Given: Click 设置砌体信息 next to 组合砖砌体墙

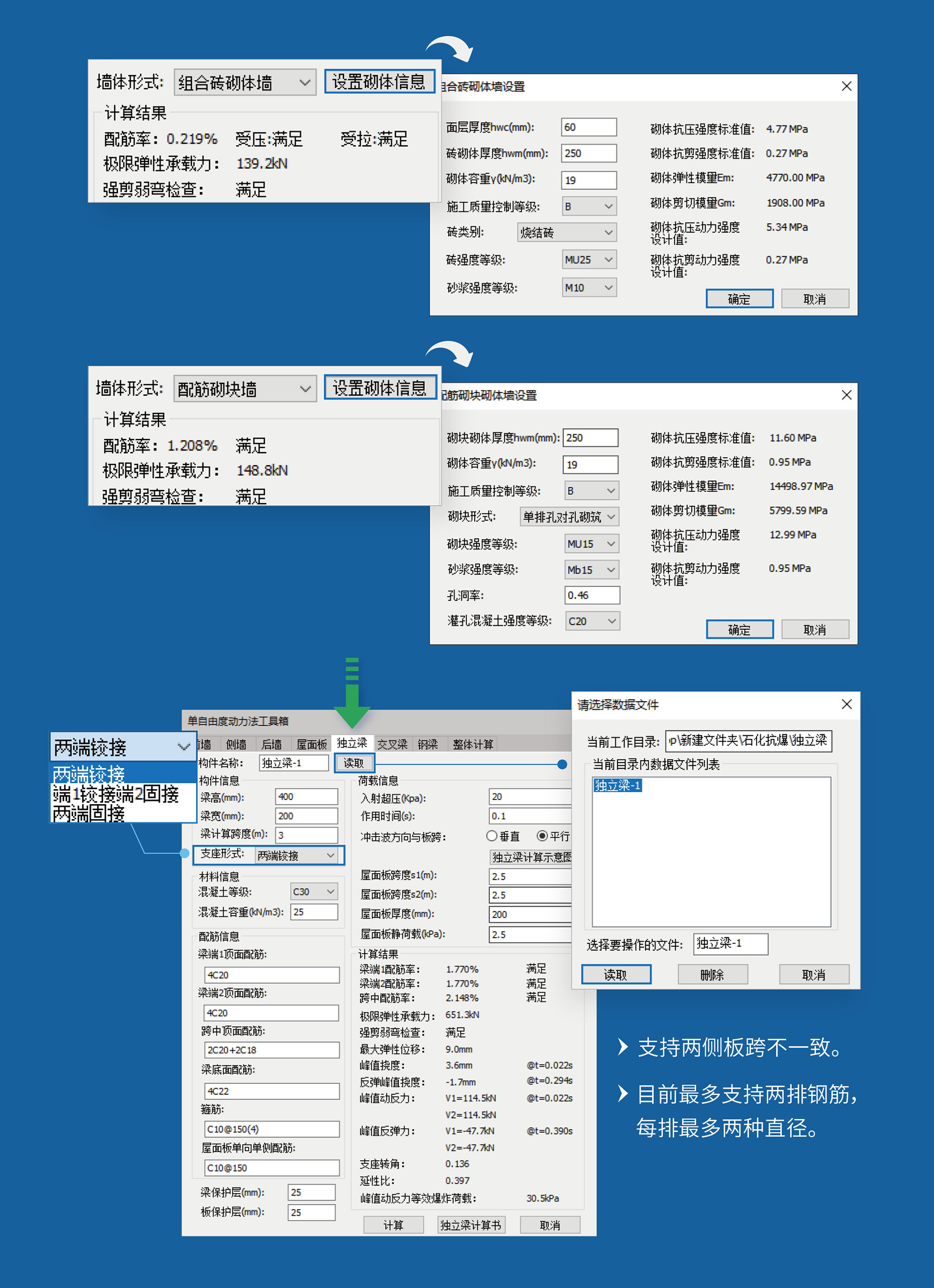Looking at the screenshot, I should 379,82.
